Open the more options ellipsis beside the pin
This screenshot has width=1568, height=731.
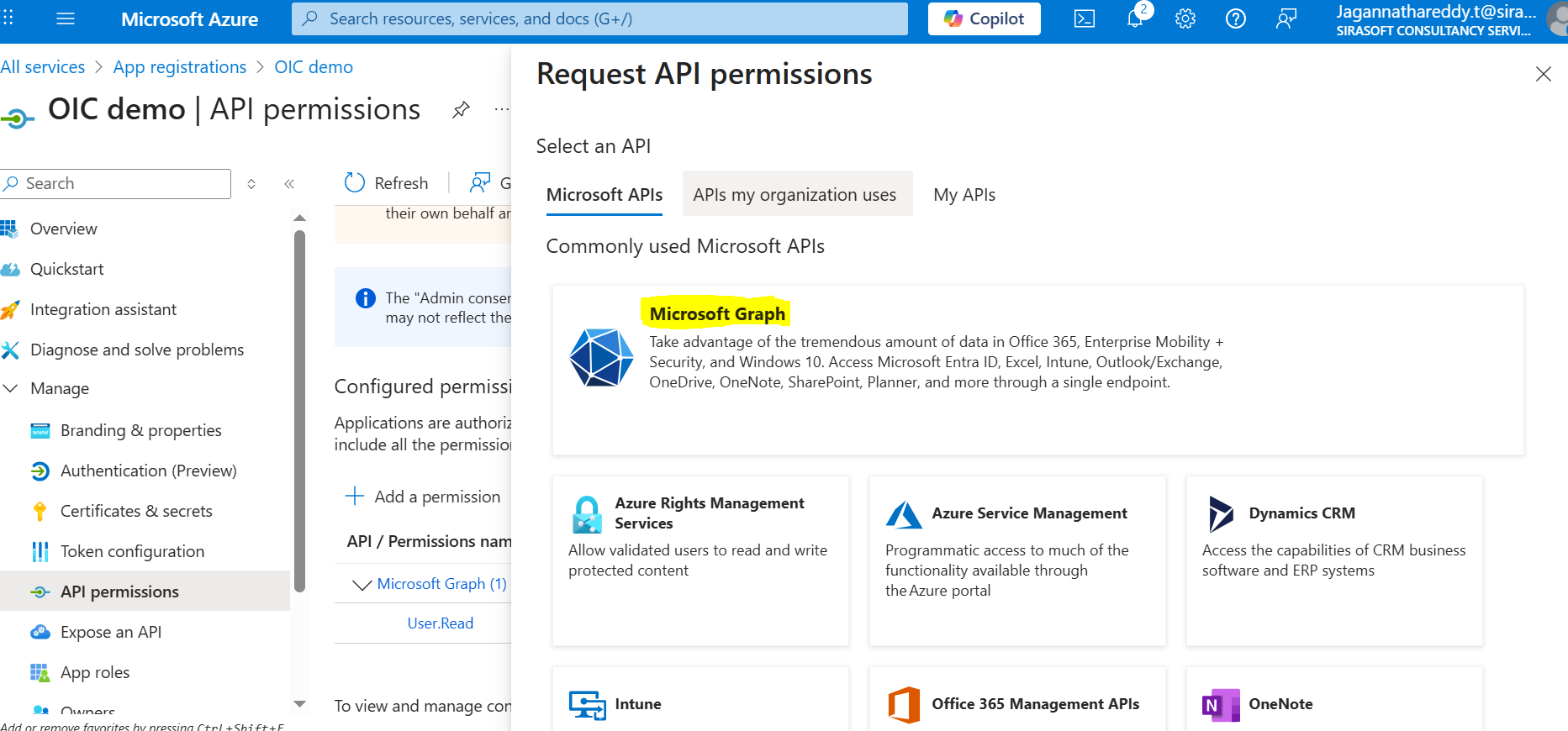pyautogui.click(x=501, y=109)
